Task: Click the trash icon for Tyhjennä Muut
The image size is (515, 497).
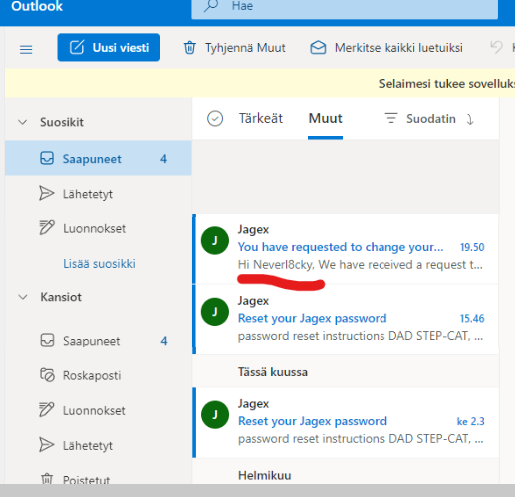Action: (190, 47)
